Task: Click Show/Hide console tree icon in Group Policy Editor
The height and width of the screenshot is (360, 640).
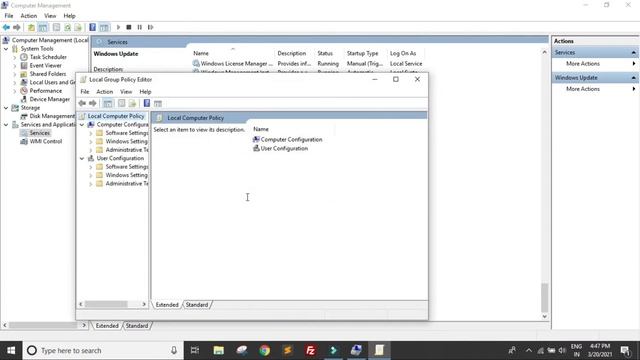Action: click(108, 103)
